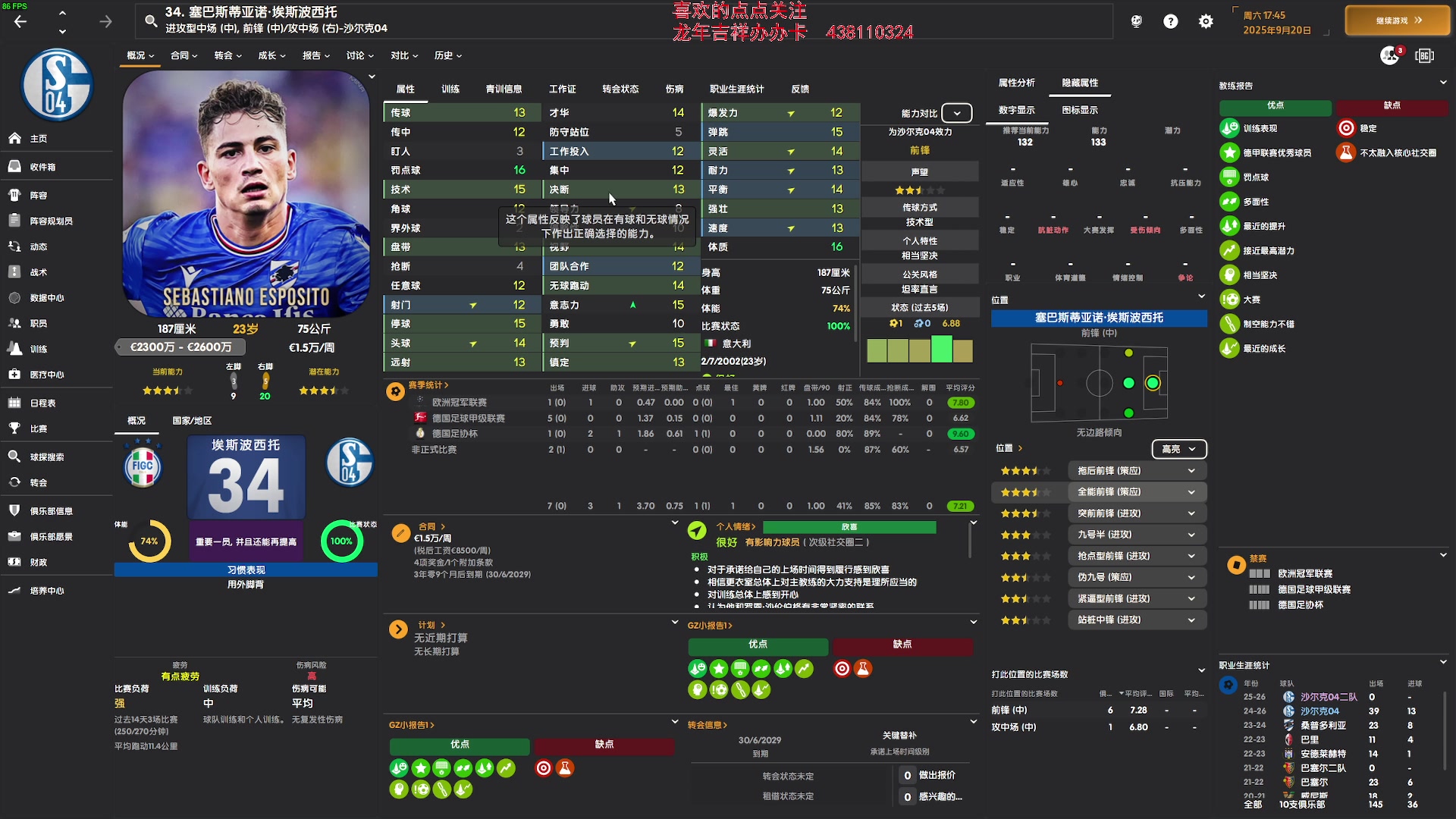Click the 74% fitness ring

(x=149, y=541)
